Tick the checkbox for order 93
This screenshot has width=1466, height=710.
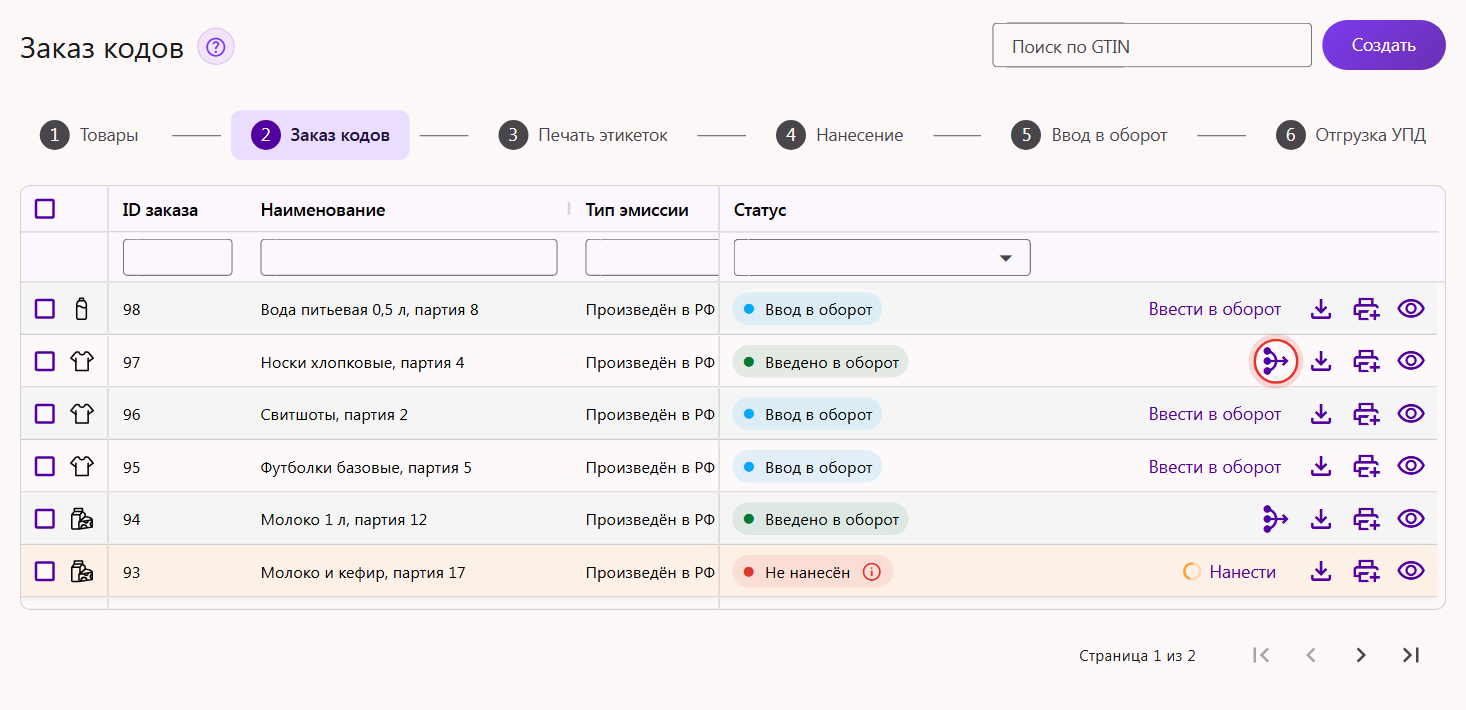click(45, 571)
